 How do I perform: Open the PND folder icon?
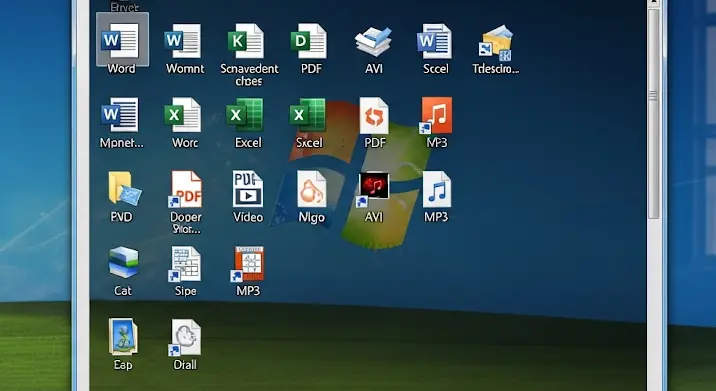pyautogui.click(x=125, y=188)
